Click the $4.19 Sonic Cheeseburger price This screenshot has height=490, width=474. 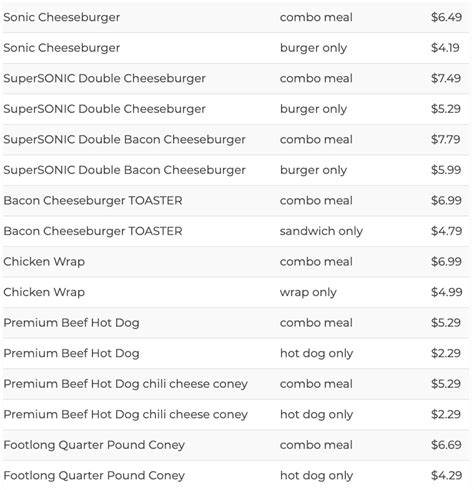(445, 48)
